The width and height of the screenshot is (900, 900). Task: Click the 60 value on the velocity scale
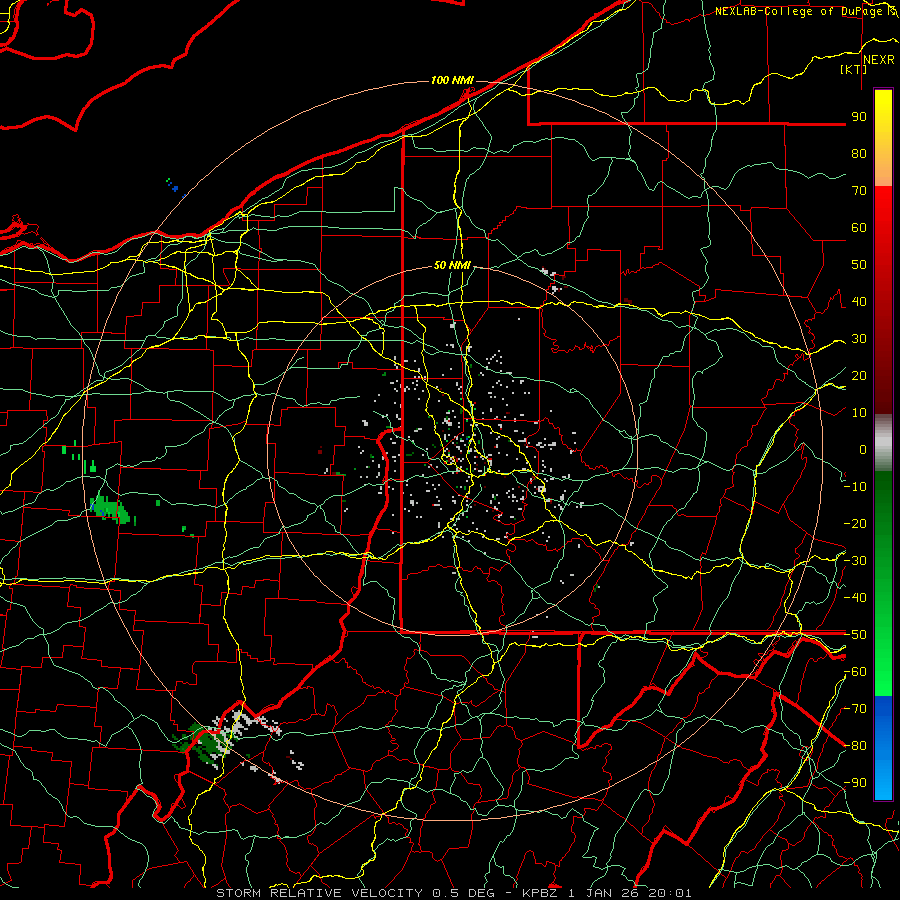859,227
